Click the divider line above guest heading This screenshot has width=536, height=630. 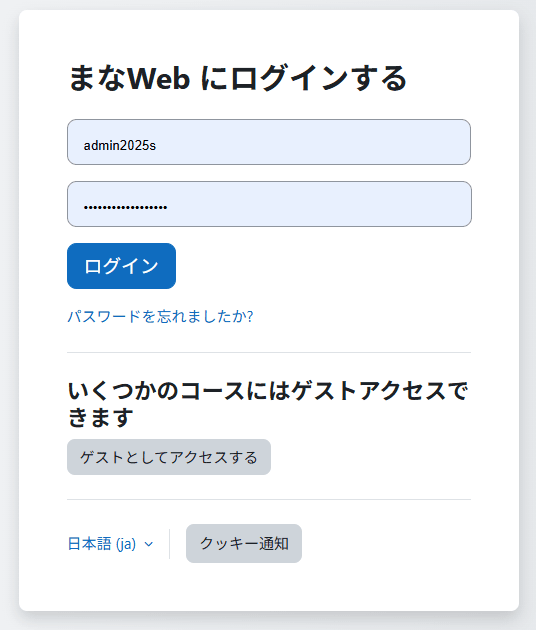(x=269, y=352)
